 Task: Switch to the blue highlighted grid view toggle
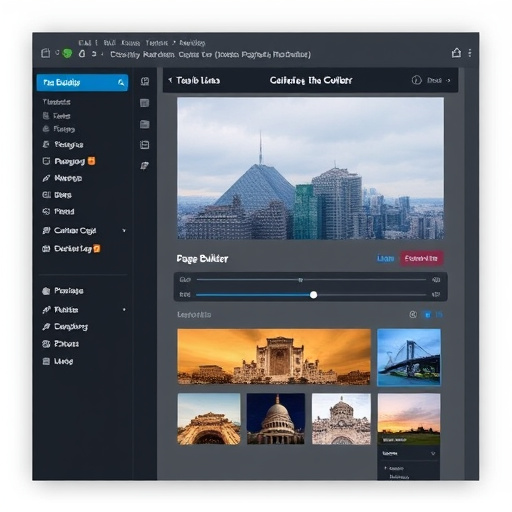[x=427, y=314]
